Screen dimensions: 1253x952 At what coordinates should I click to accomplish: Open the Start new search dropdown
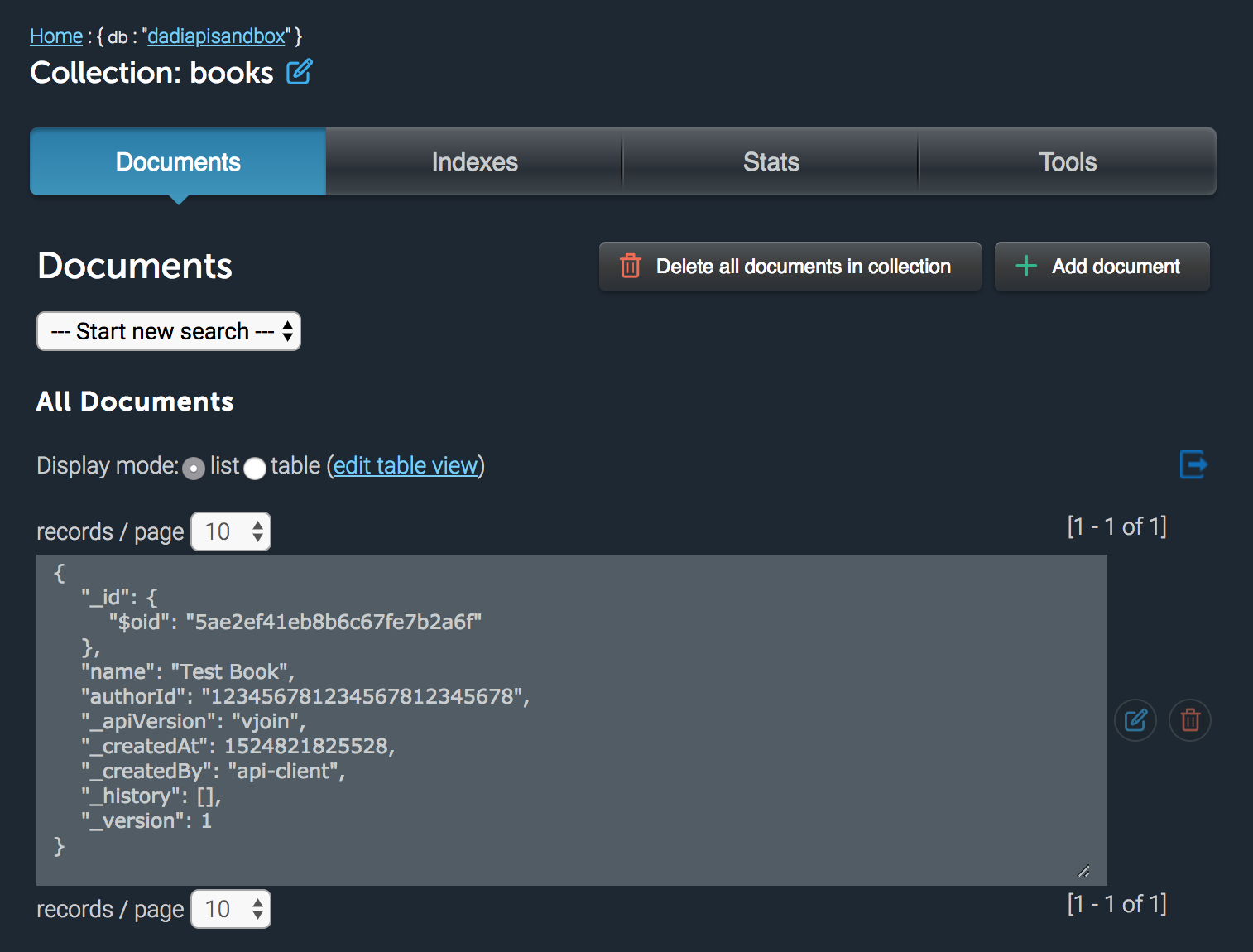click(x=169, y=332)
